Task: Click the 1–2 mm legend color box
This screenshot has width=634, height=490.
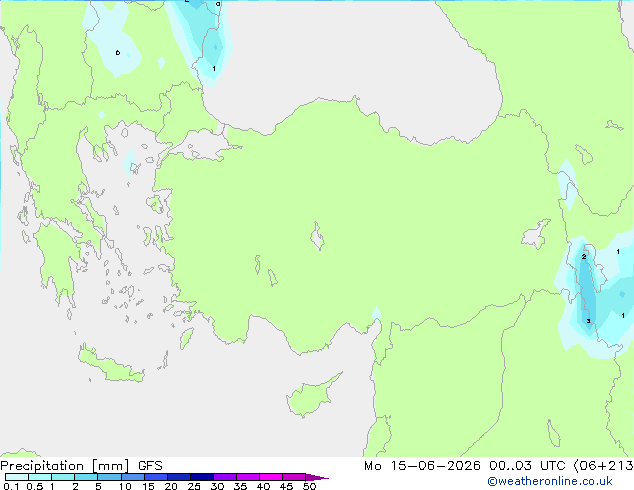Action: tap(63, 477)
